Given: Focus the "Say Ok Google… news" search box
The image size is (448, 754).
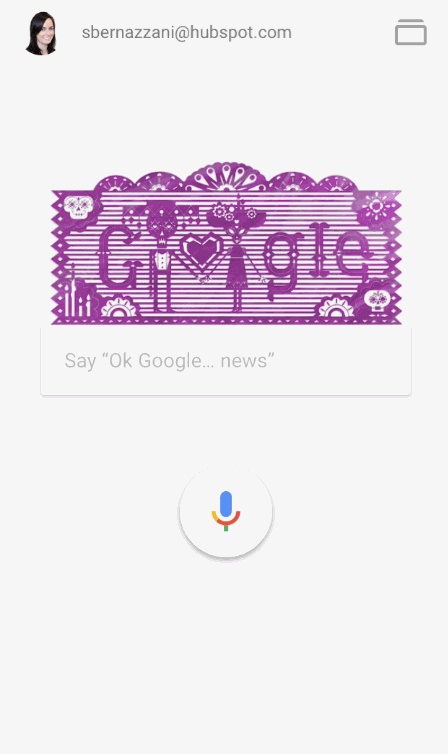Looking at the screenshot, I should click(226, 362).
